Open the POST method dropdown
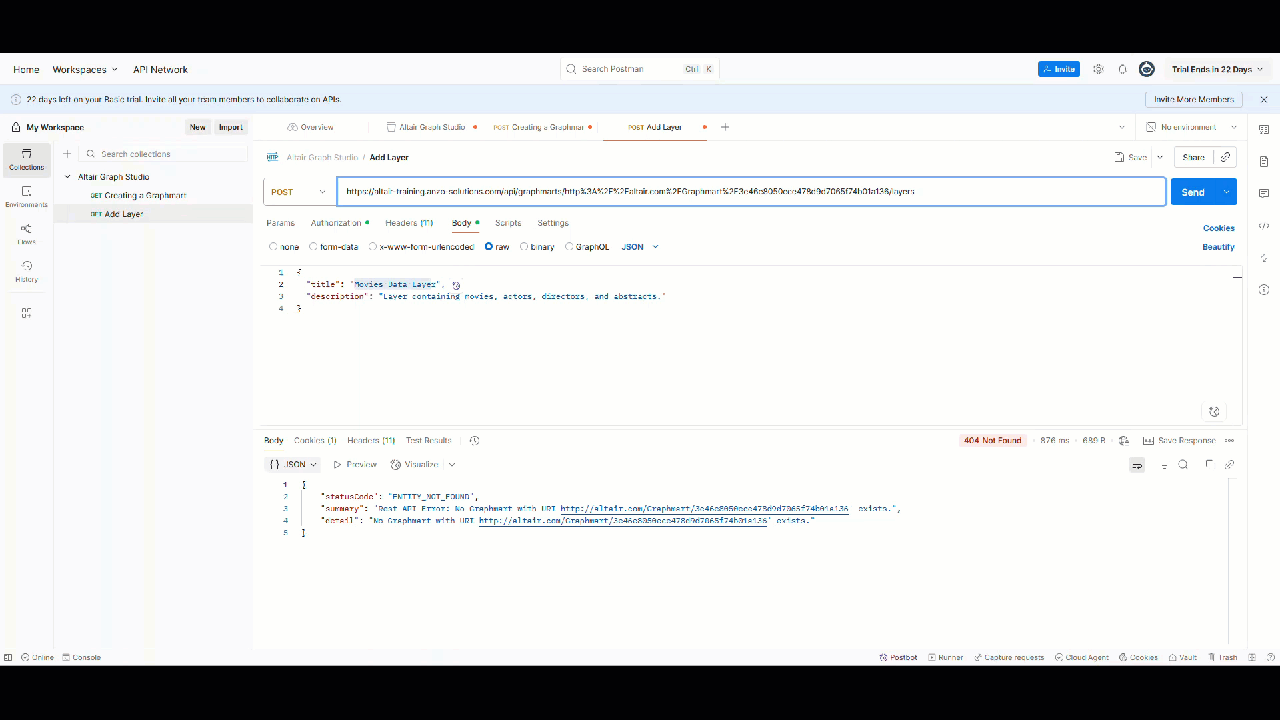The height and width of the screenshot is (720, 1280). [x=299, y=192]
